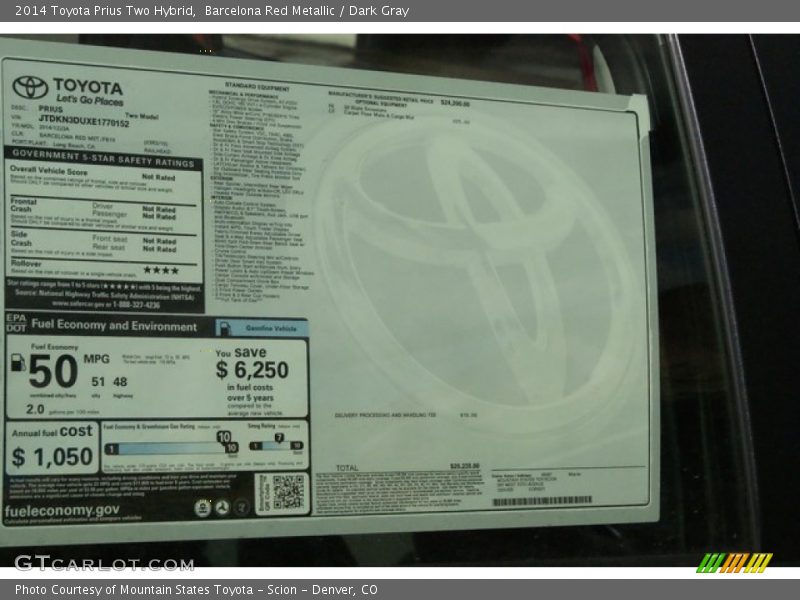800x600 pixels.
Task: Click the striped green-orange-yellow logo in the corner
Action: click(735, 563)
